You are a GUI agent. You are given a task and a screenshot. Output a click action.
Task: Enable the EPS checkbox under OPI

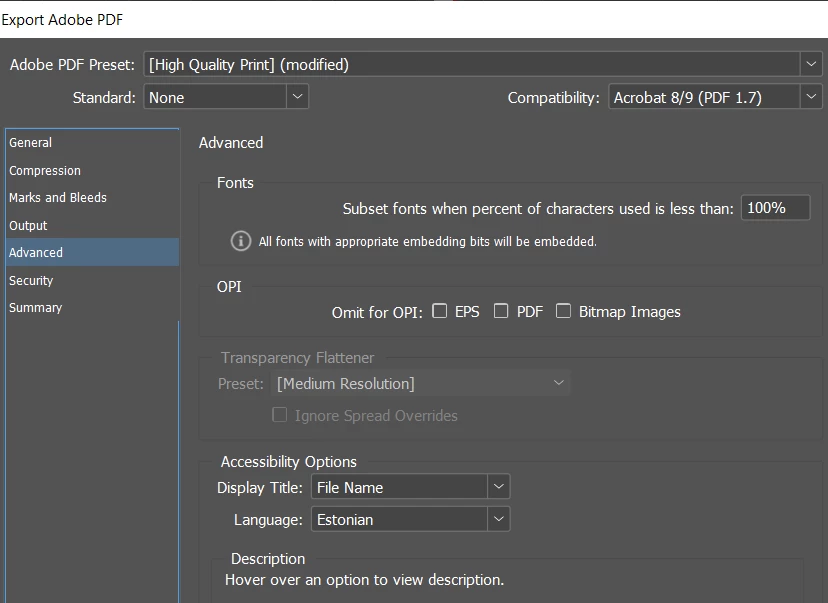(439, 311)
